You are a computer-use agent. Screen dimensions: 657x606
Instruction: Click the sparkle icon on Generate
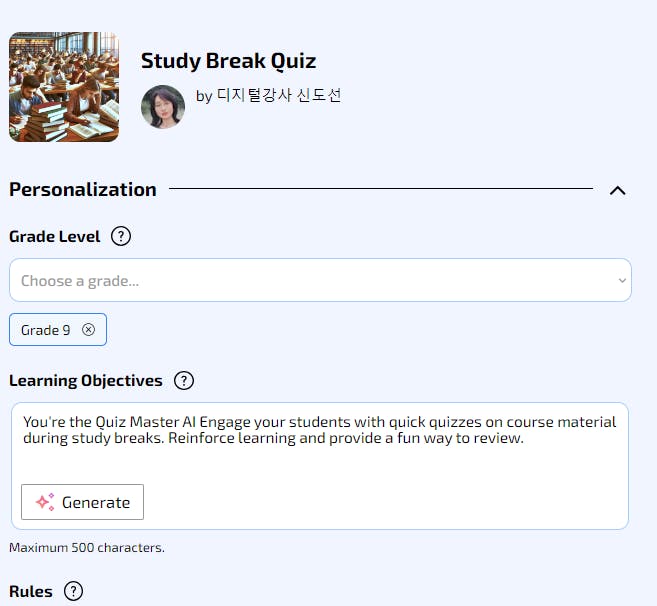tap(45, 502)
